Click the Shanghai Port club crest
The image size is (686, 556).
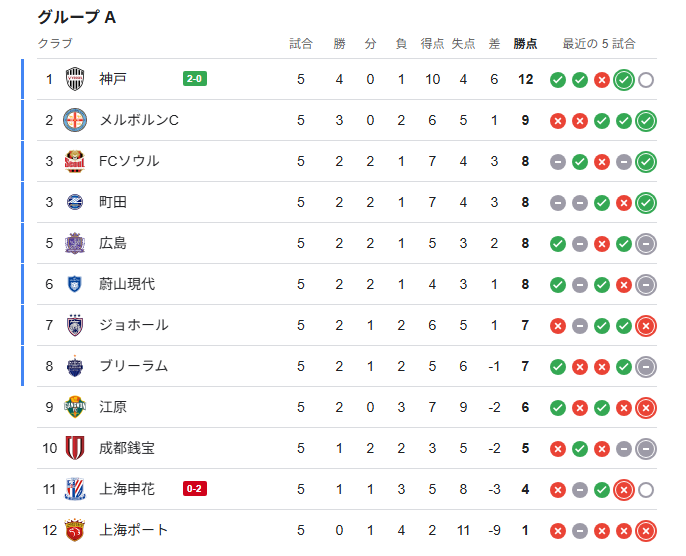click(x=75, y=530)
